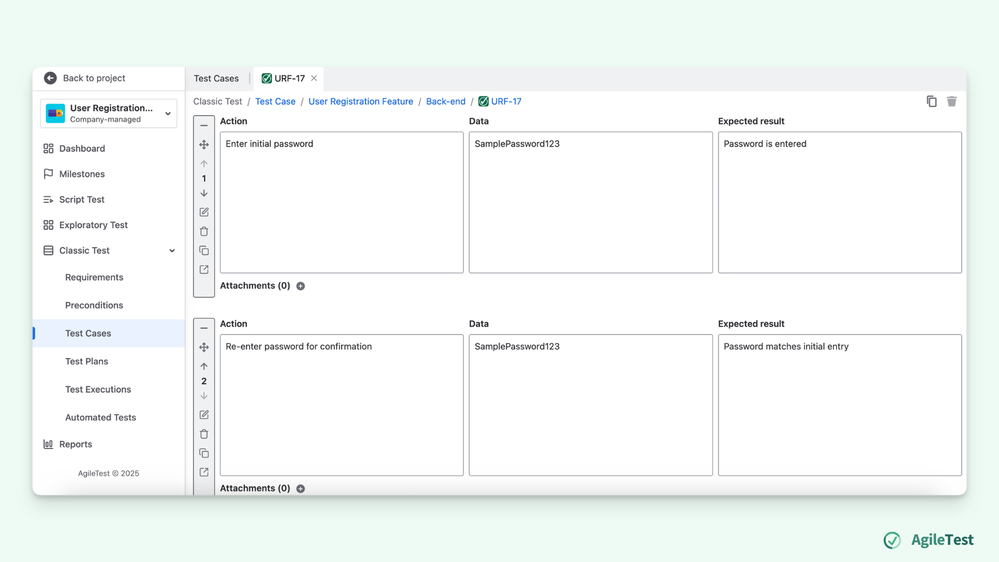Click the move handle icon for step 1
The image size is (999, 562).
point(204,145)
